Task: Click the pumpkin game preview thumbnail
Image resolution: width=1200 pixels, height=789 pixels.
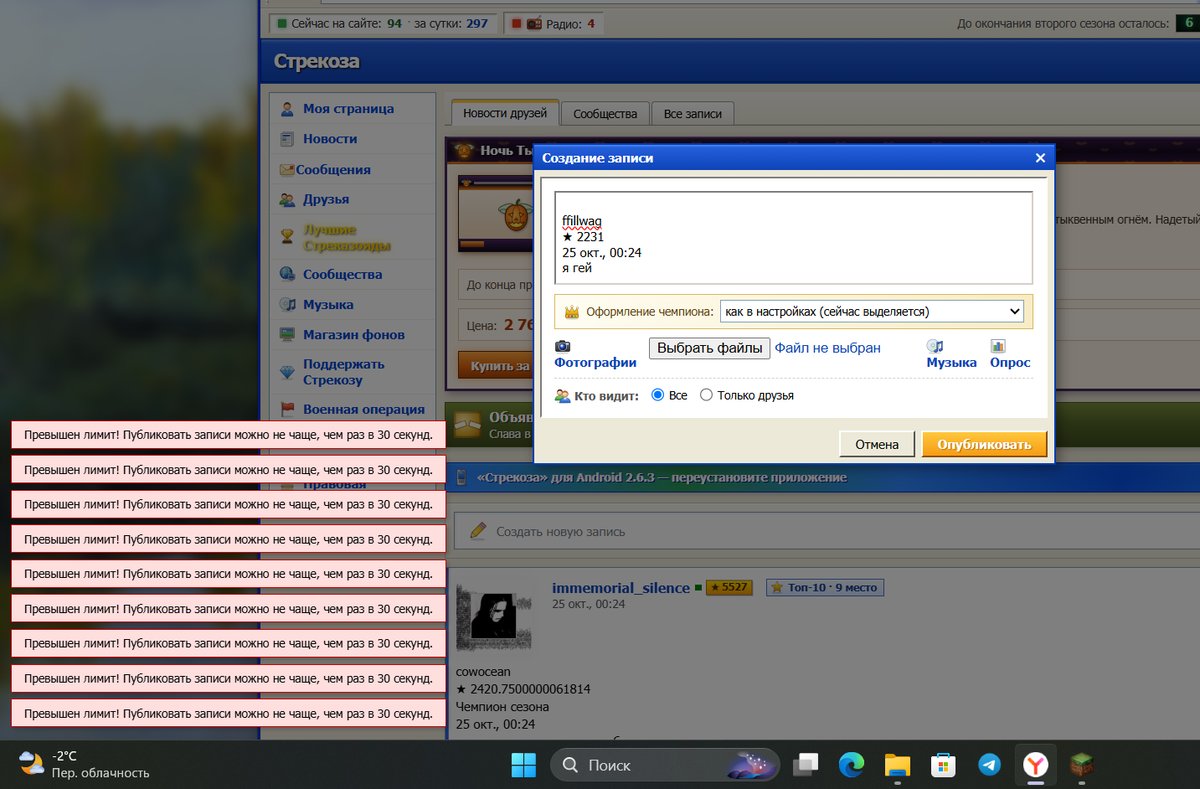Action: pyautogui.click(x=494, y=214)
